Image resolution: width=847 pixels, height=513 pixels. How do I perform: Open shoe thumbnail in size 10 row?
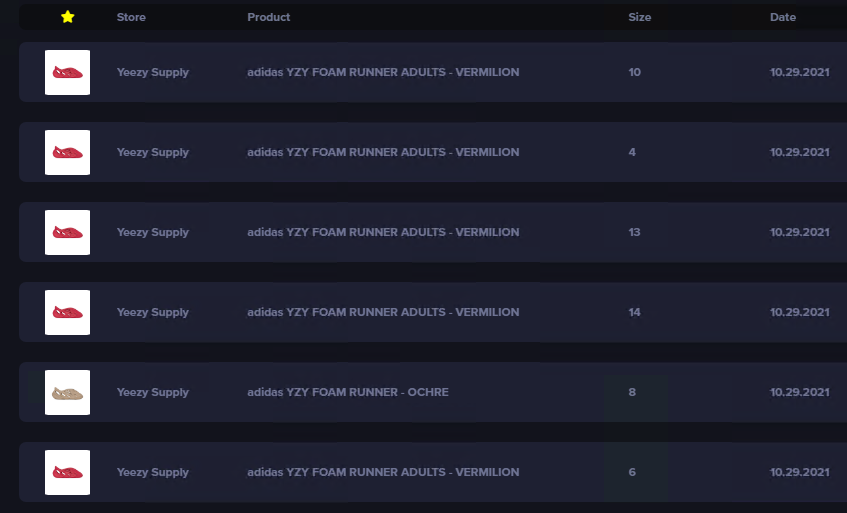point(68,72)
